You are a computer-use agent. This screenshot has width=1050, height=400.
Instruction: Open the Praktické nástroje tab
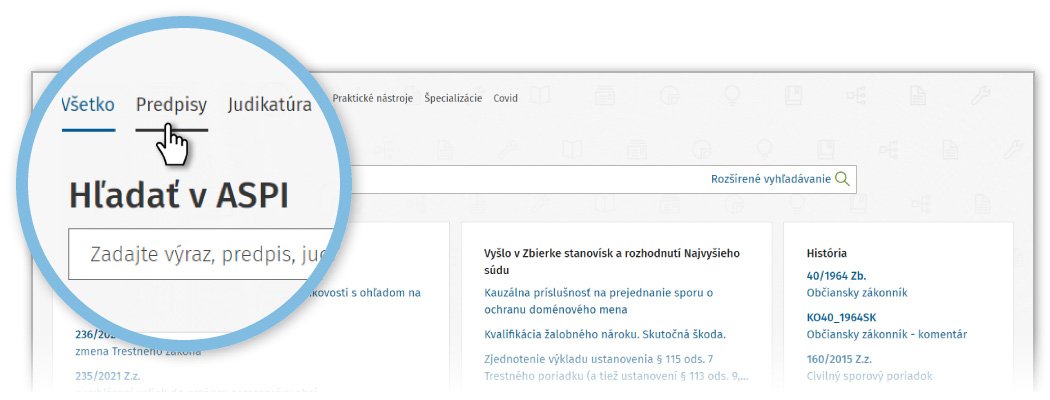372,99
